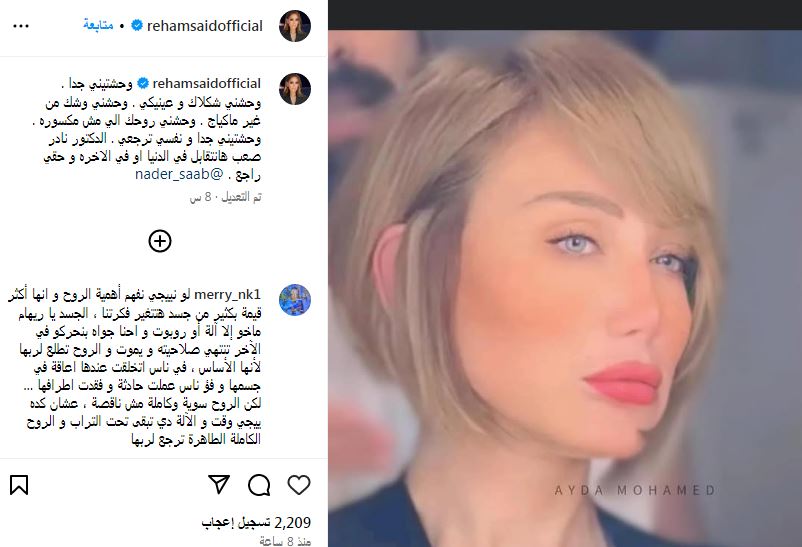Click the edited 8 س caption timestamp
The height and width of the screenshot is (547, 802).
226,197
